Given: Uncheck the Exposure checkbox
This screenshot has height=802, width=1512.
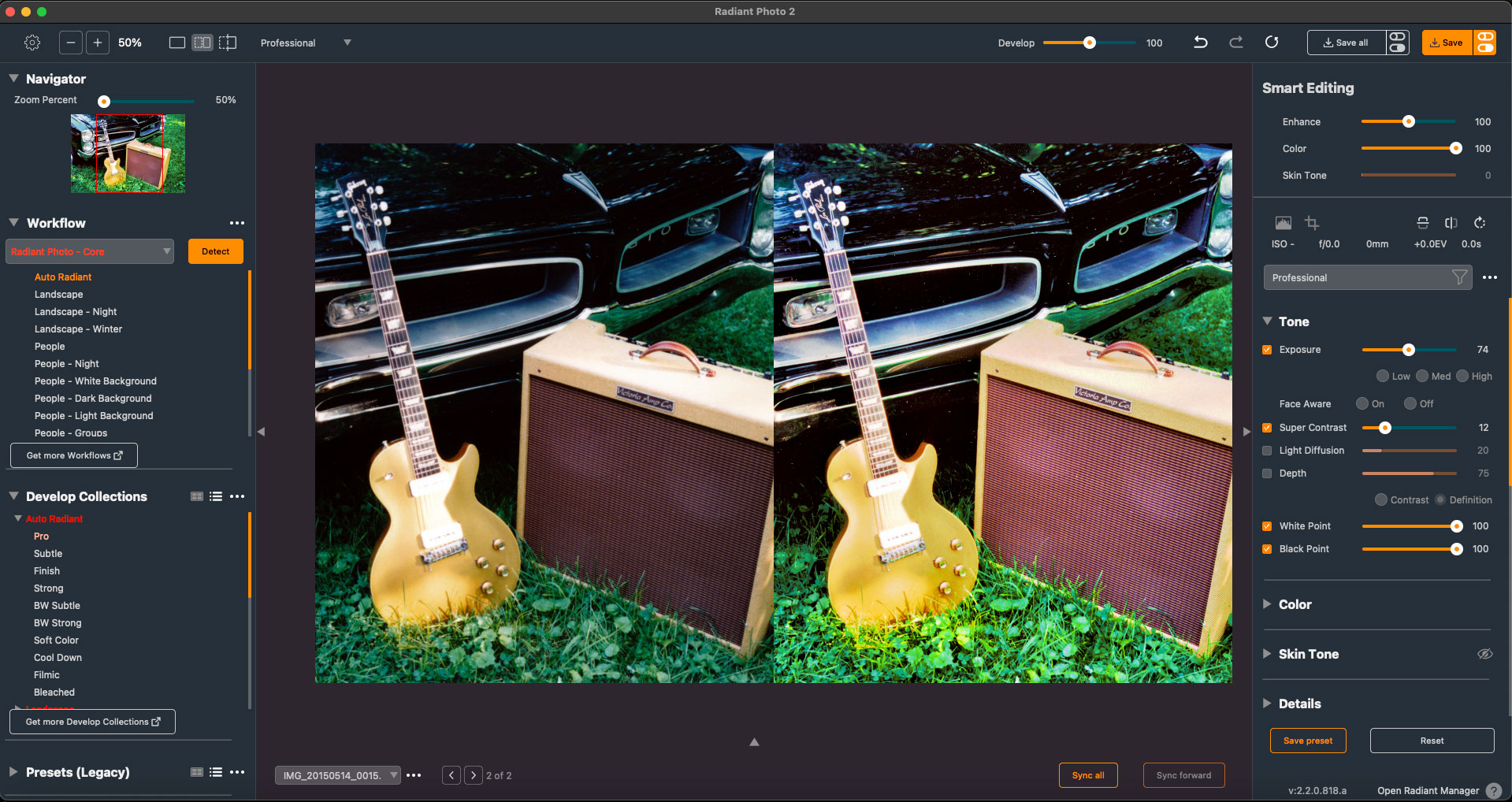Looking at the screenshot, I should coord(1267,350).
